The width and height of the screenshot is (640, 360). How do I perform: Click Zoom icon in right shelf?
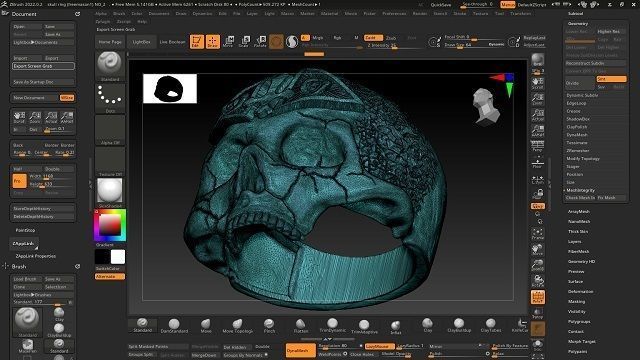click(x=538, y=99)
